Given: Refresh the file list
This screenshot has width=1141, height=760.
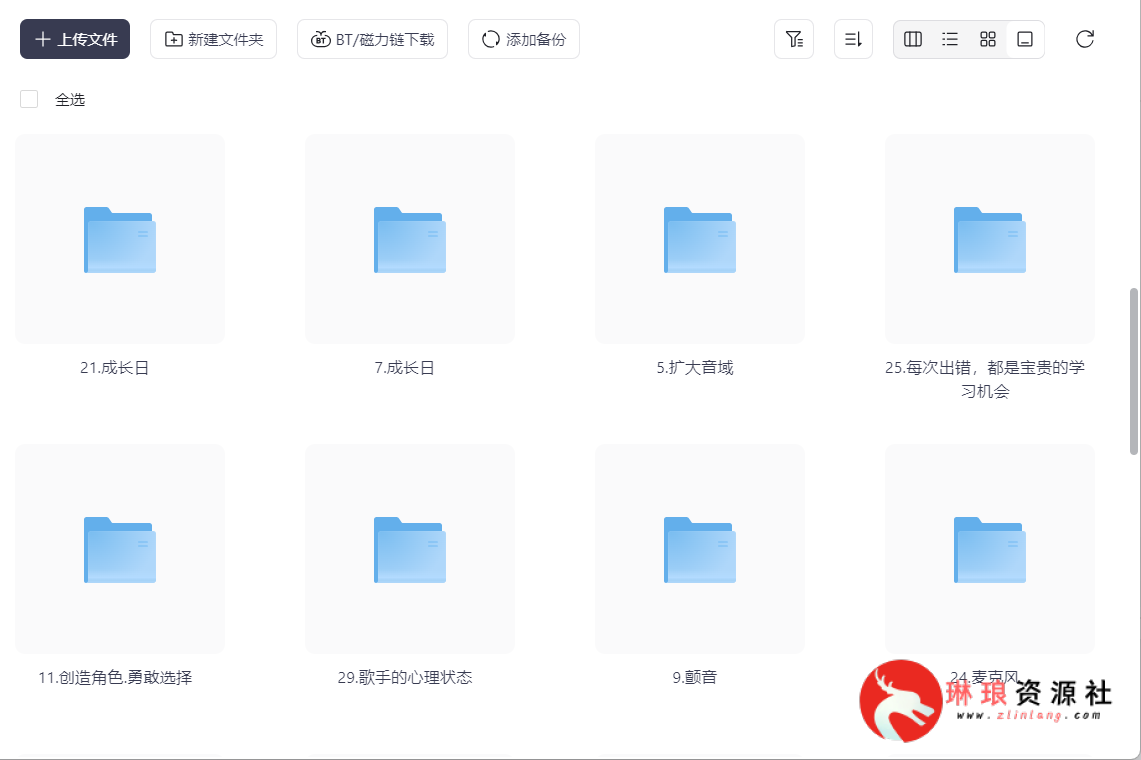Looking at the screenshot, I should (x=1084, y=39).
